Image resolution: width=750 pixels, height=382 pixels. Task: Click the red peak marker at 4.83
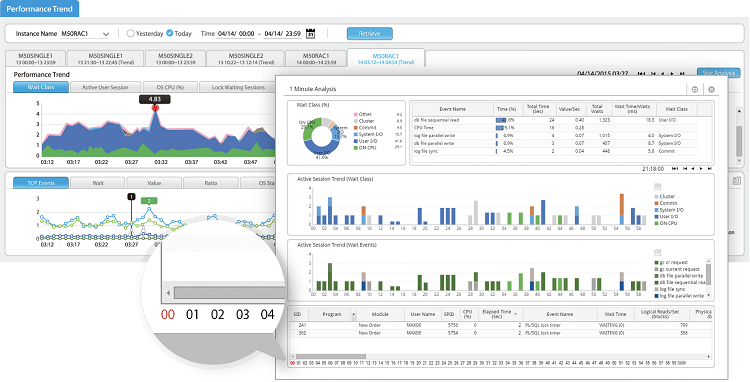[x=154, y=109]
